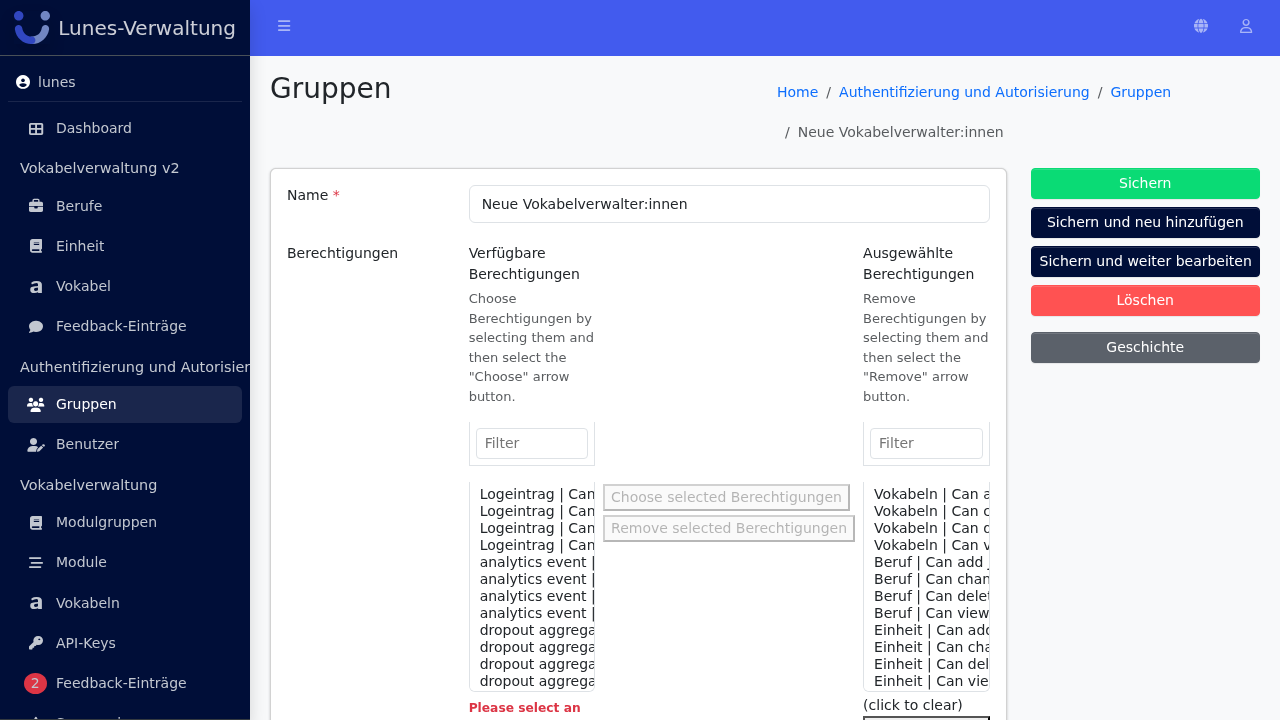This screenshot has width=1280, height=720.
Task: Click the Feedback-Einträge speech bubble icon
Action: [x=36, y=326]
